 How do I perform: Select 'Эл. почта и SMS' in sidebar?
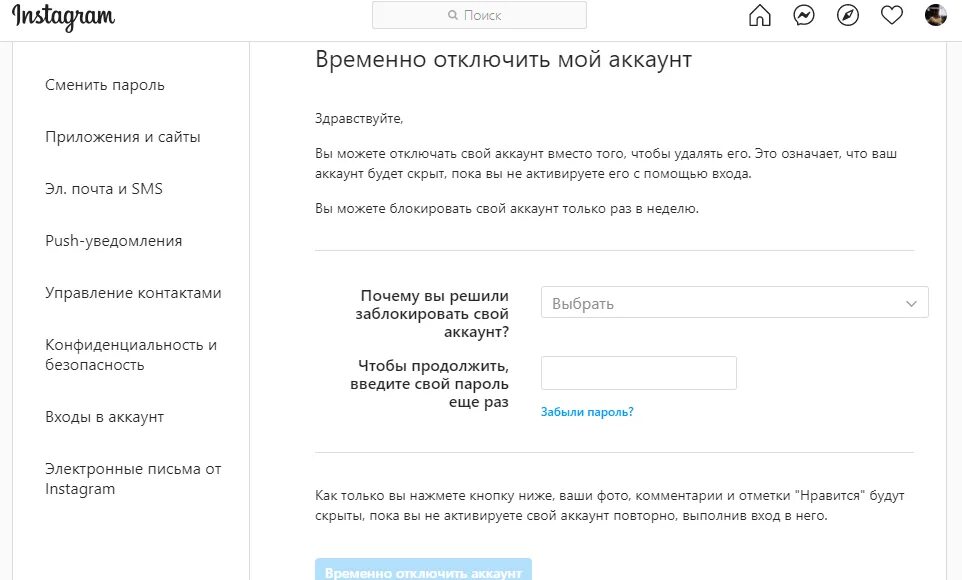point(104,189)
